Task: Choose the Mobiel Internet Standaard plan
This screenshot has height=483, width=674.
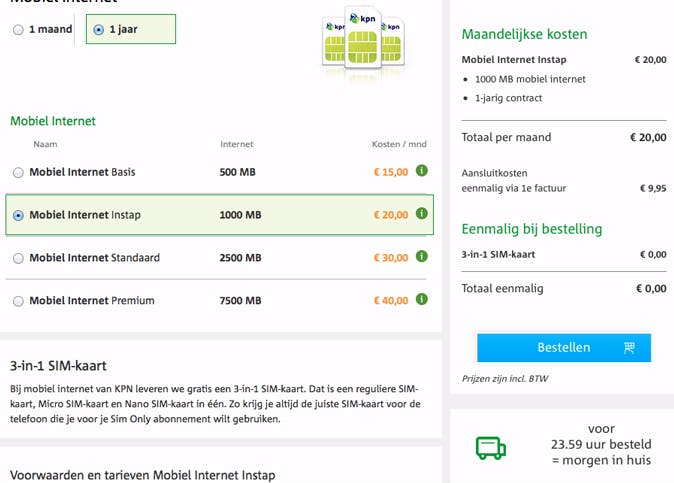Action: point(19,258)
